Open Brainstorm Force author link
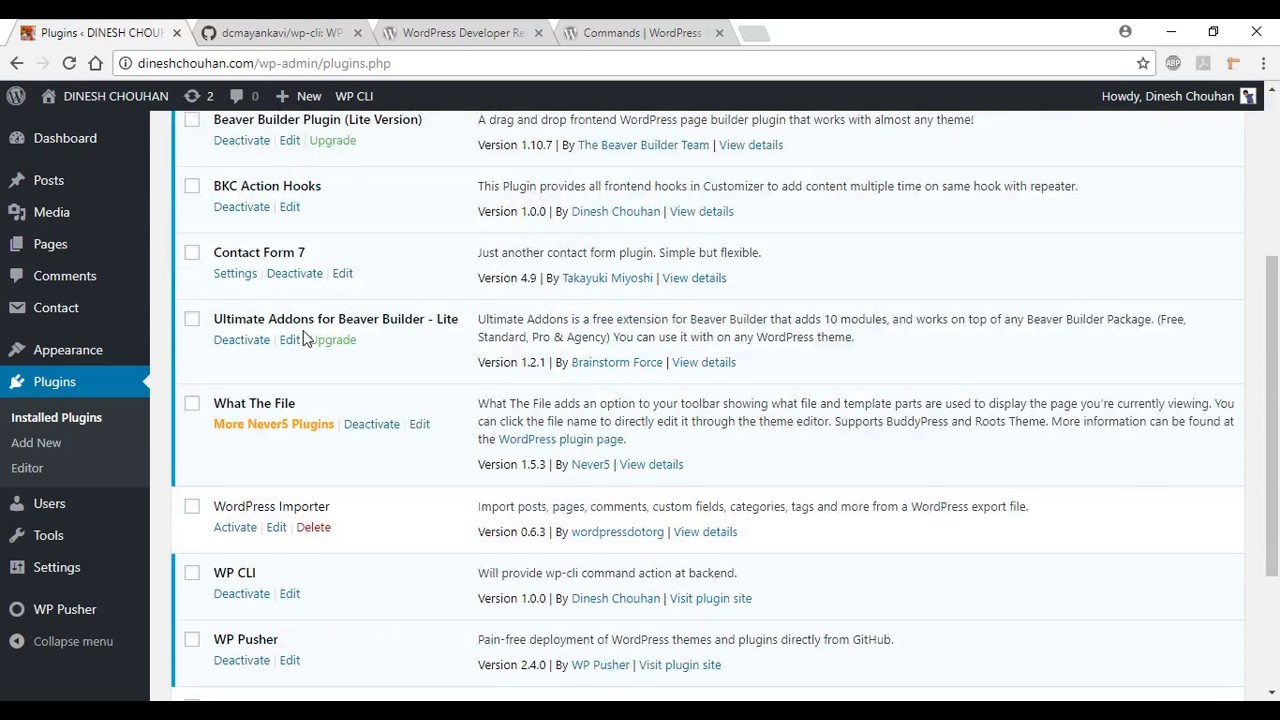Screen dimensions: 1280x720 617,362
